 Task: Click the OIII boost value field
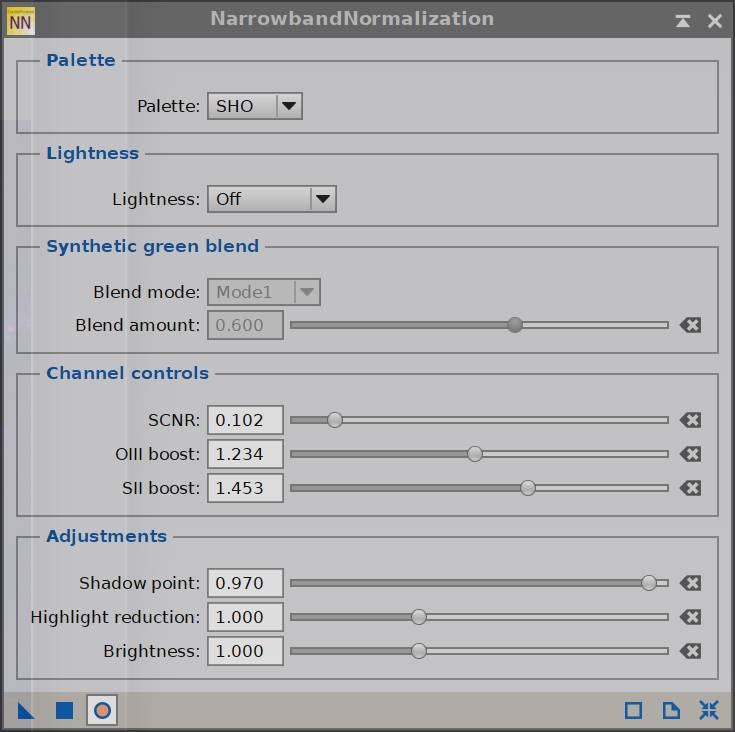click(x=245, y=454)
